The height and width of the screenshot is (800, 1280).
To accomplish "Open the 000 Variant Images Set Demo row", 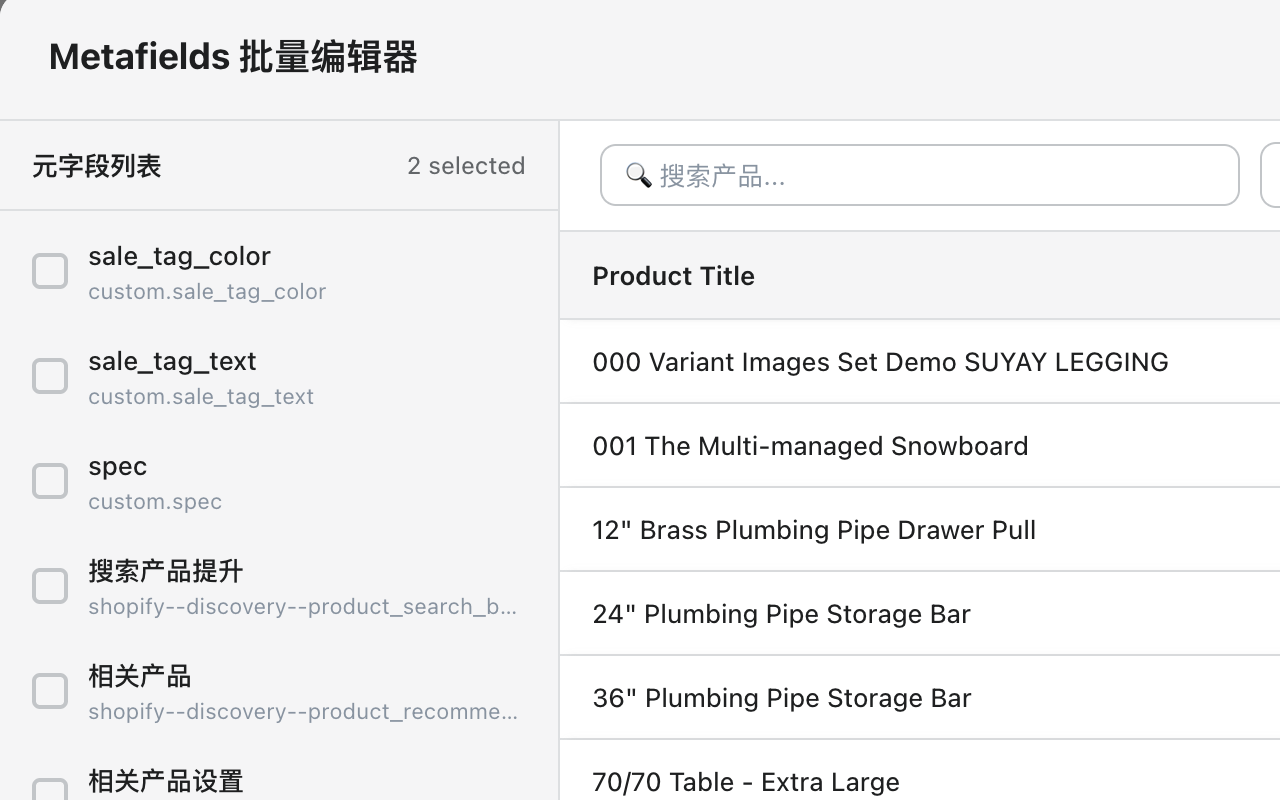I will point(880,362).
